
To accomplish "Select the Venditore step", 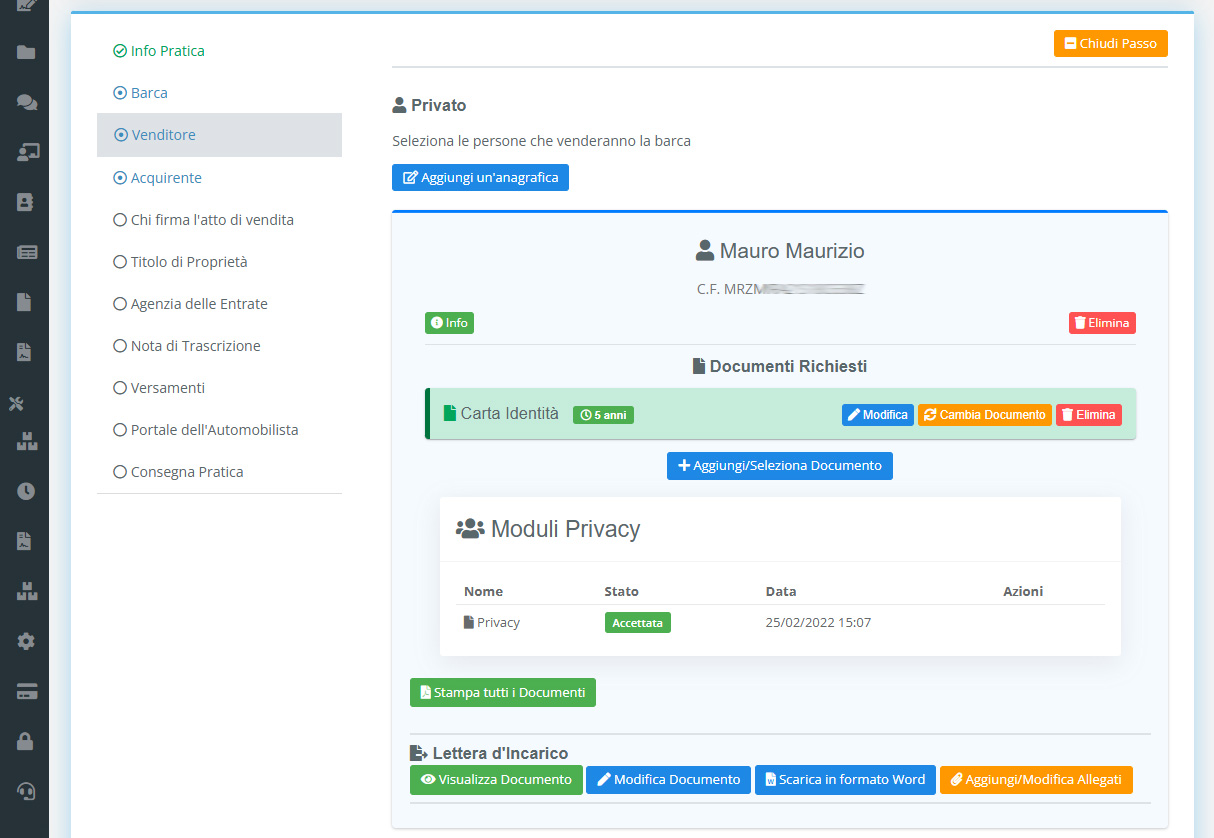I will pyautogui.click(x=219, y=135).
